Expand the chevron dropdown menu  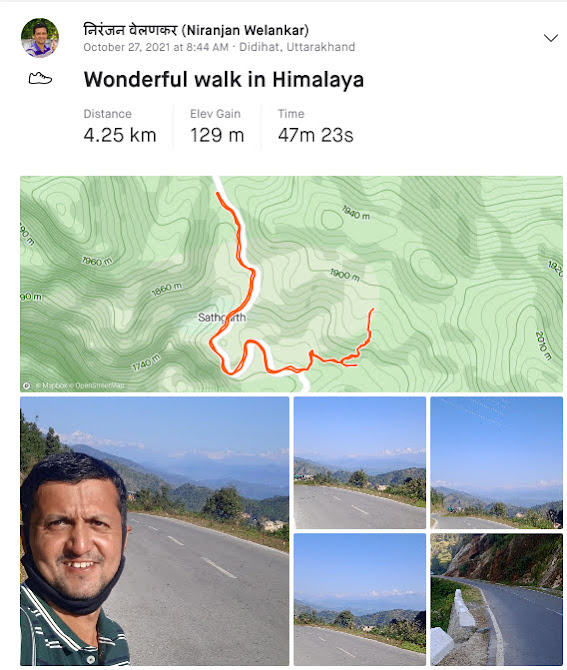tap(551, 38)
